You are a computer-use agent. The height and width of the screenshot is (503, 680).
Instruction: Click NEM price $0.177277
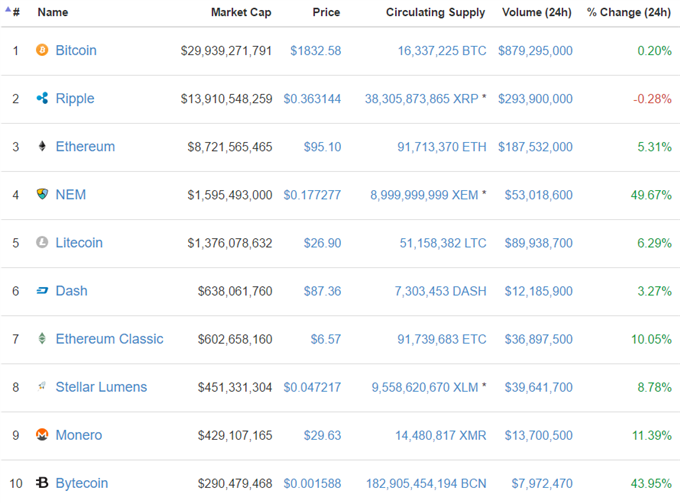coord(312,195)
